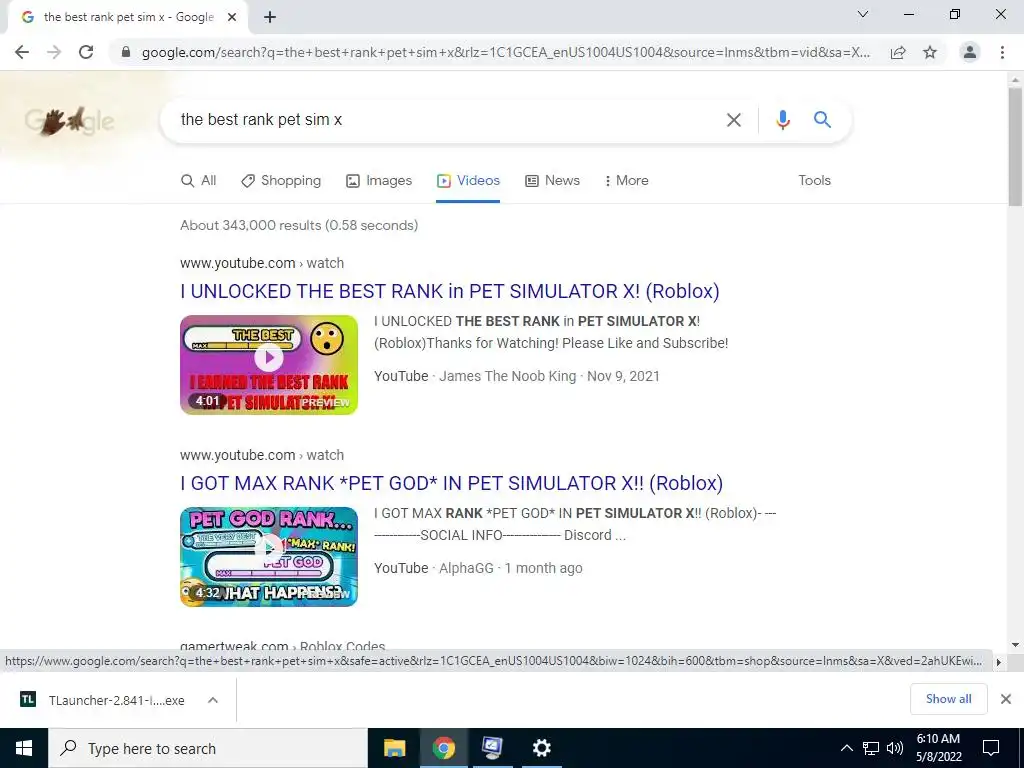Open 'I GOT MAX RANK *PET GOD*' link
This screenshot has width=1024, height=768.
(x=451, y=483)
